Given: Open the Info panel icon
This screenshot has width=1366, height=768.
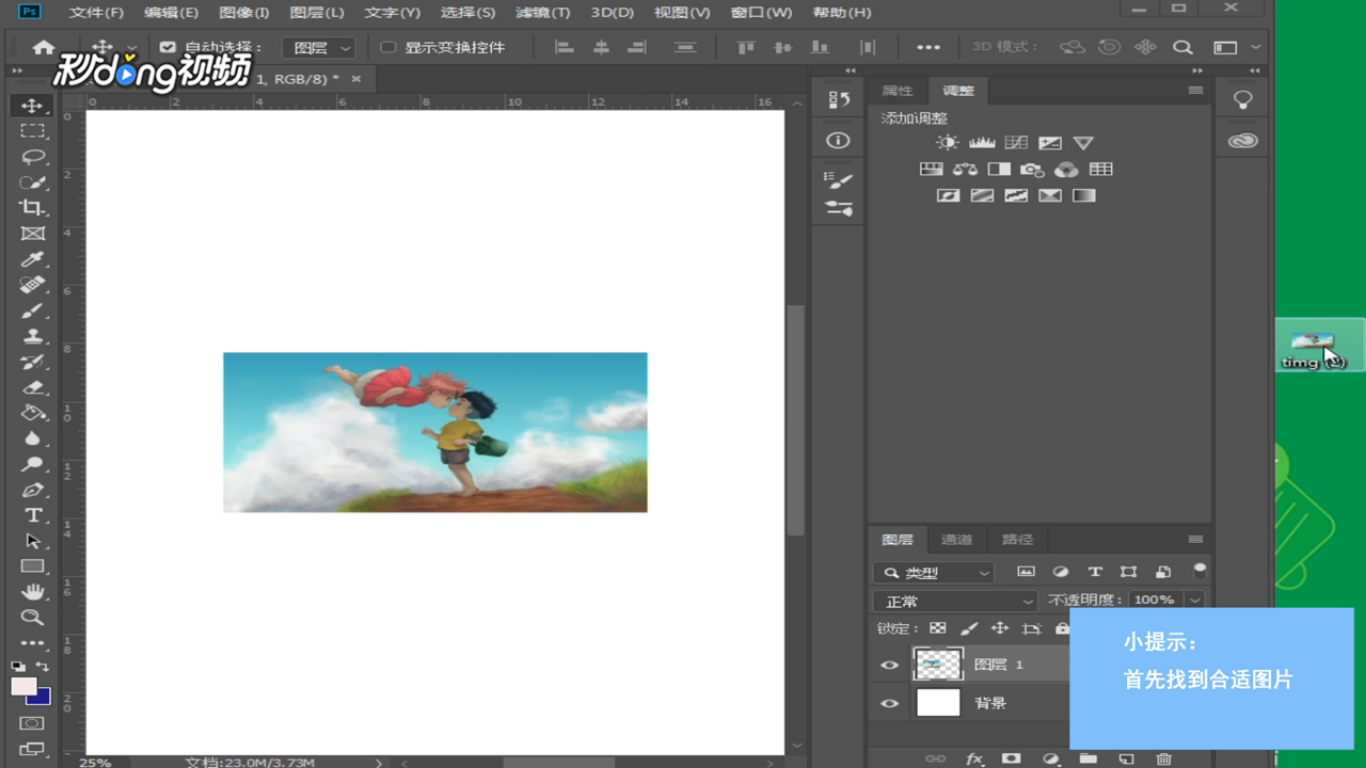Looking at the screenshot, I should (x=838, y=140).
